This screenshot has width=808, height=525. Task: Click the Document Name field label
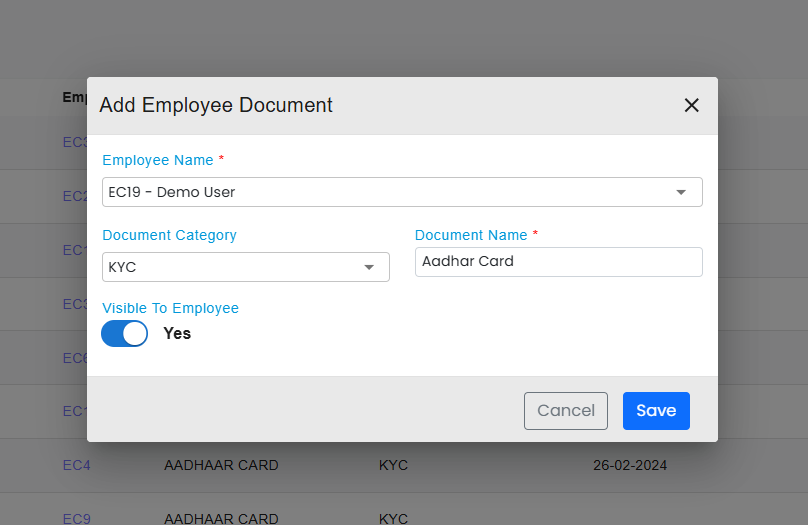coord(471,235)
